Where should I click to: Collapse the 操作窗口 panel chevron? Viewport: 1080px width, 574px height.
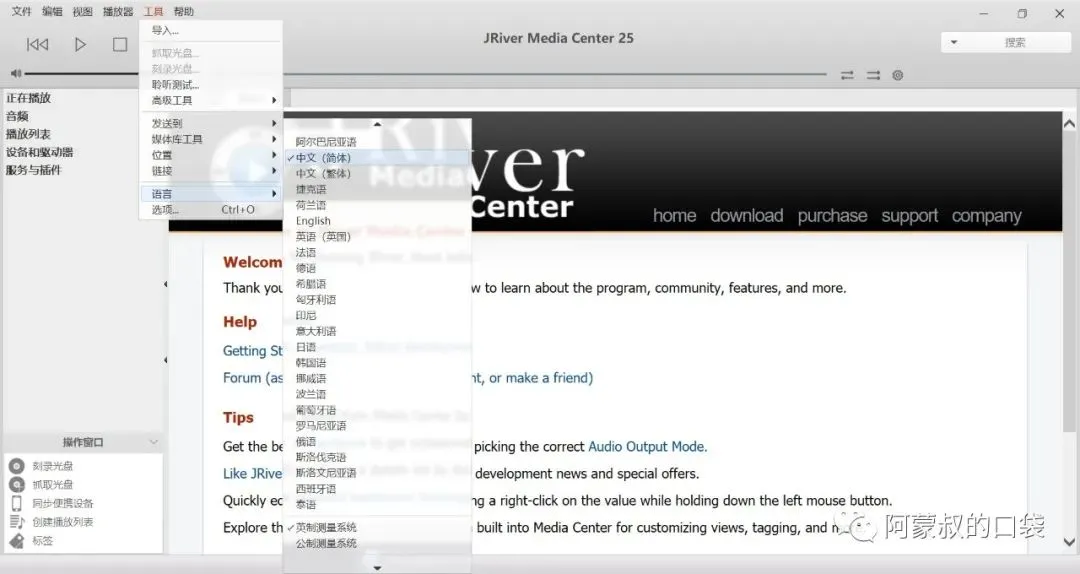154,442
